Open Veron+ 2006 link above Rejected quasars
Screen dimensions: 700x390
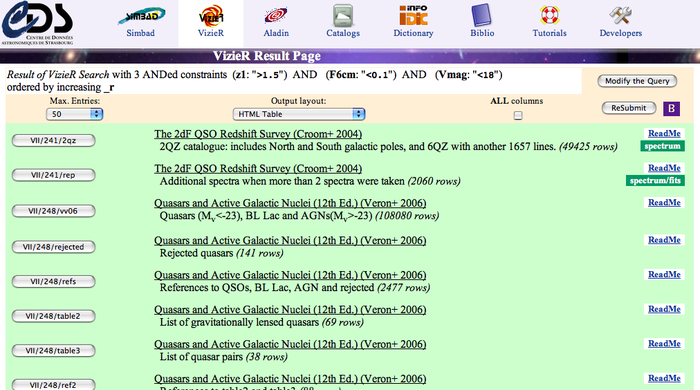(x=290, y=241)
